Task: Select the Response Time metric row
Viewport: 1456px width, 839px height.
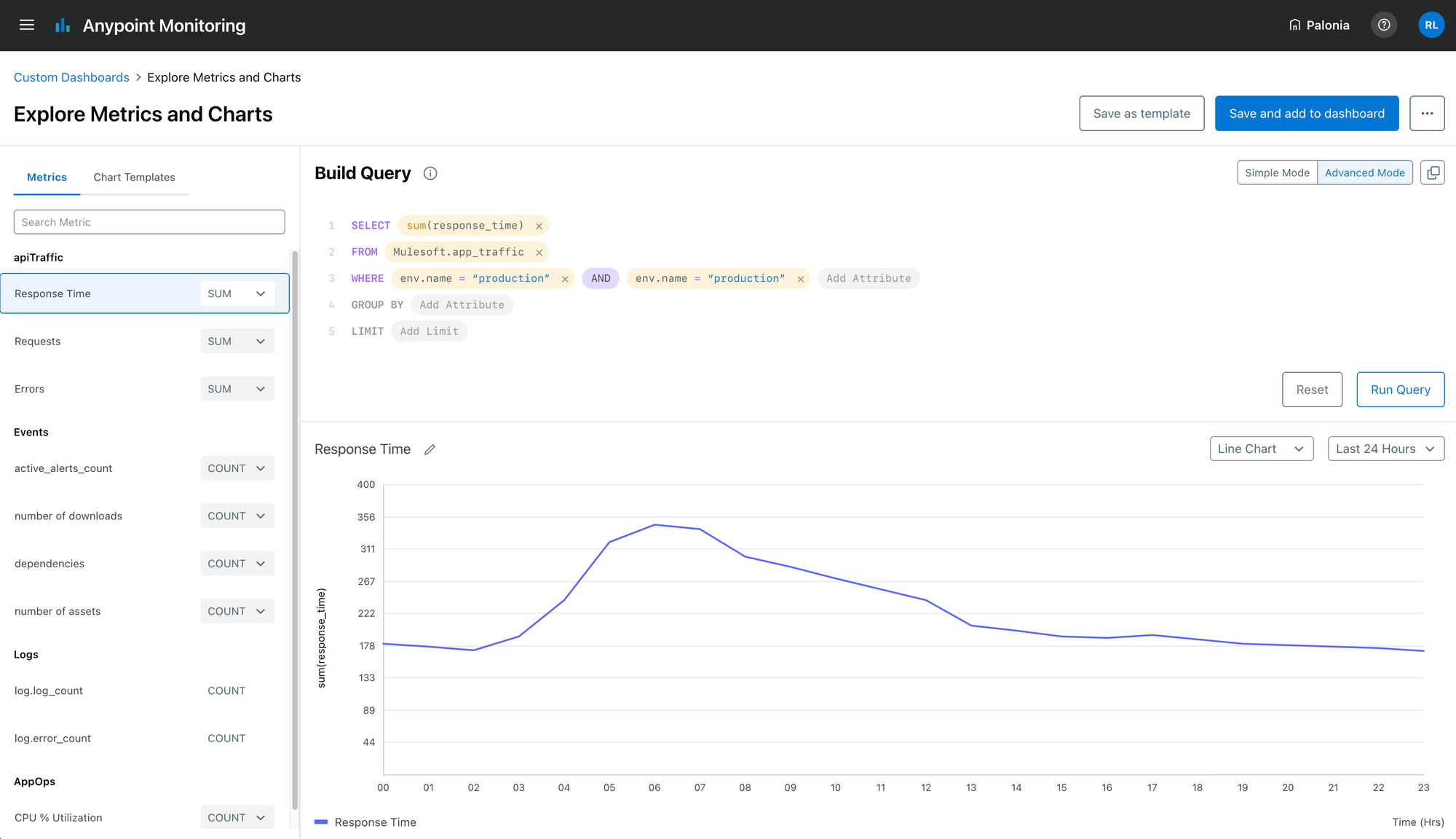Action: coord(145,294)
